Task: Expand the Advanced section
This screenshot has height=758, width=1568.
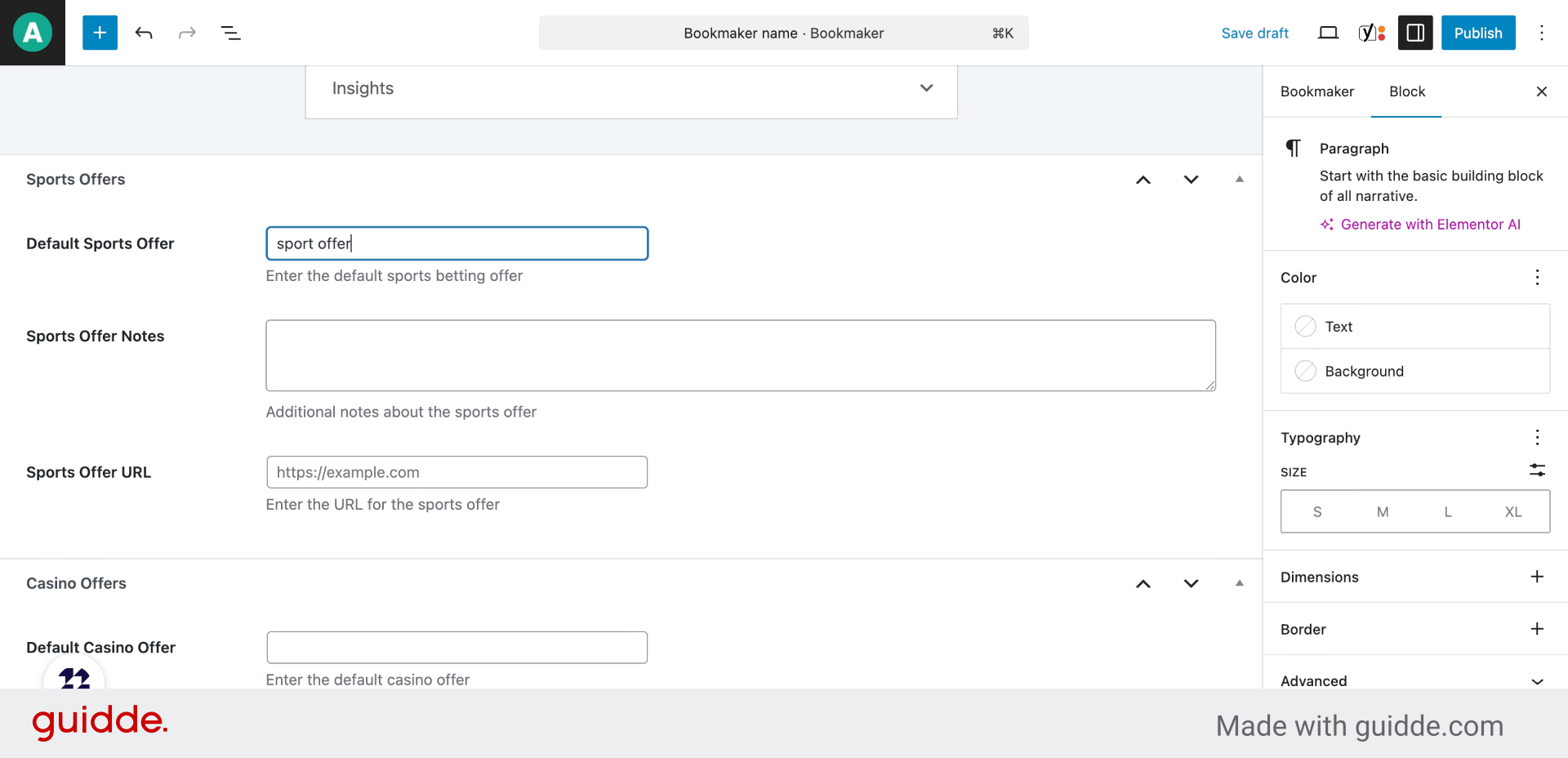Action: (x=1537, y=681)
